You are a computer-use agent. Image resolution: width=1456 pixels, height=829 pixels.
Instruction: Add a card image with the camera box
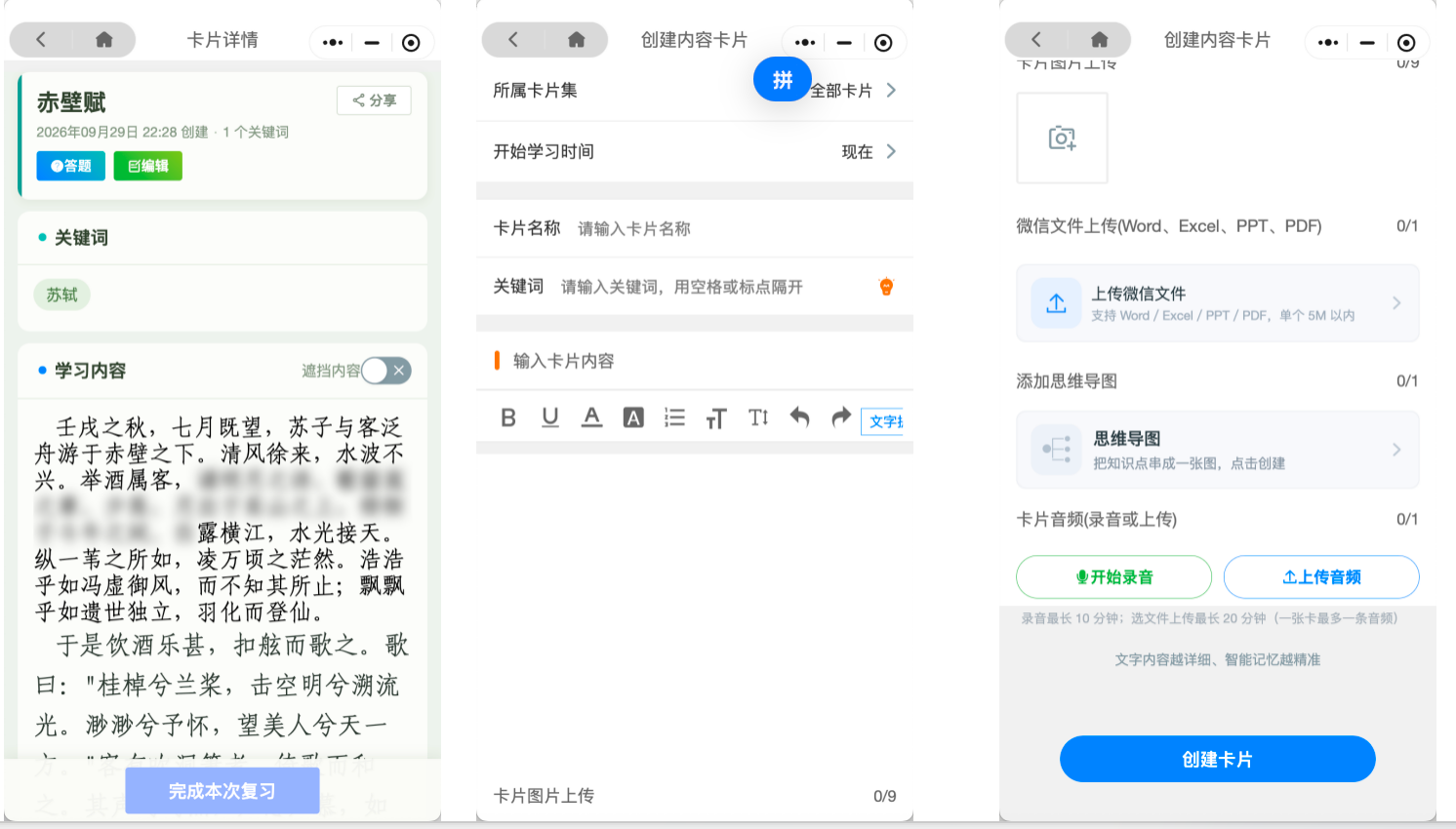pos(1063,138)
